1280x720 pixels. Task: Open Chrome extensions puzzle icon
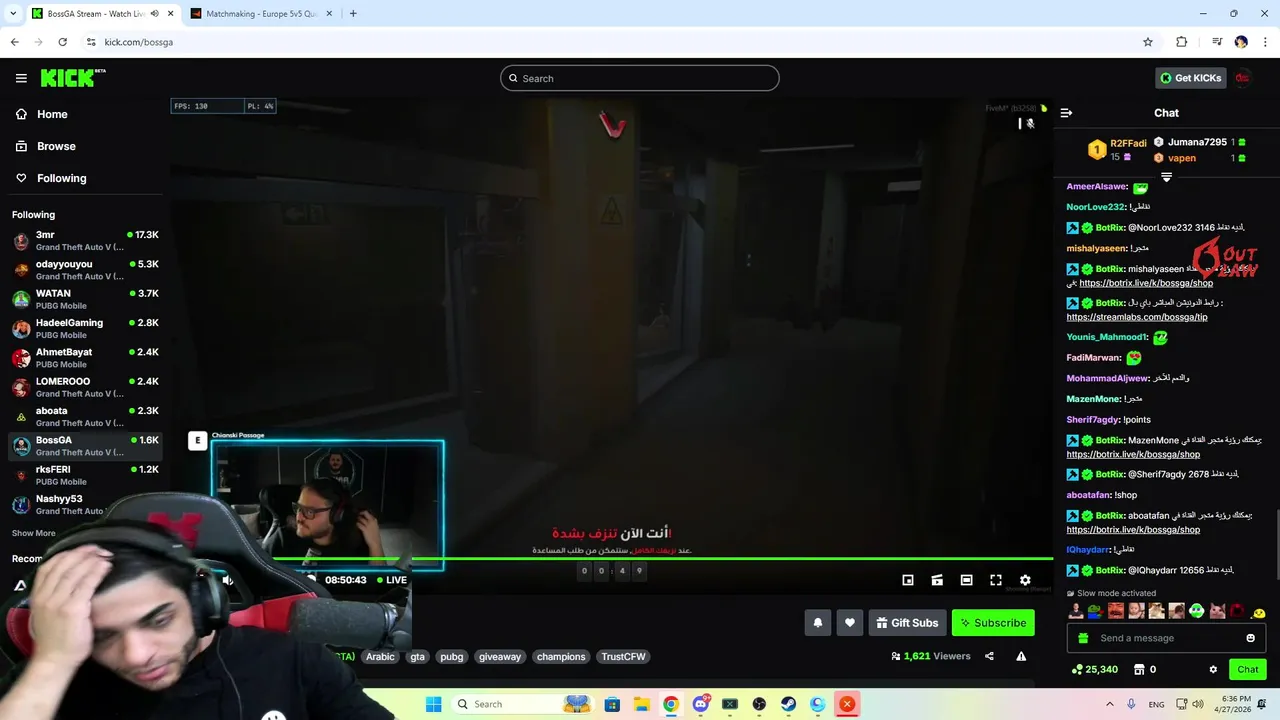(x=1181, y=42)
